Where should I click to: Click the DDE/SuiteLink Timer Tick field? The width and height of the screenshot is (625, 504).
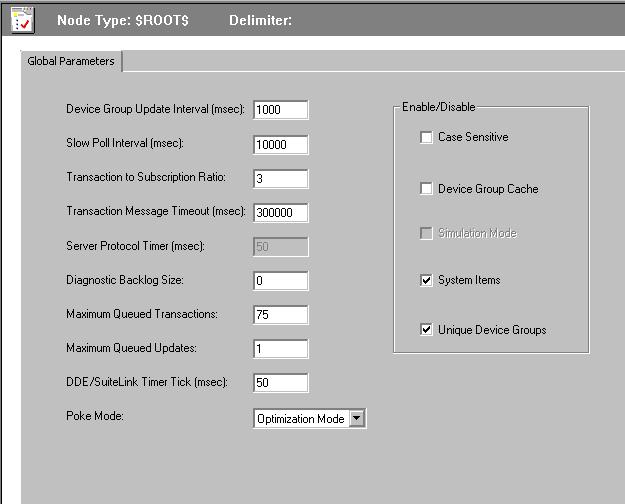coord(281,384)
